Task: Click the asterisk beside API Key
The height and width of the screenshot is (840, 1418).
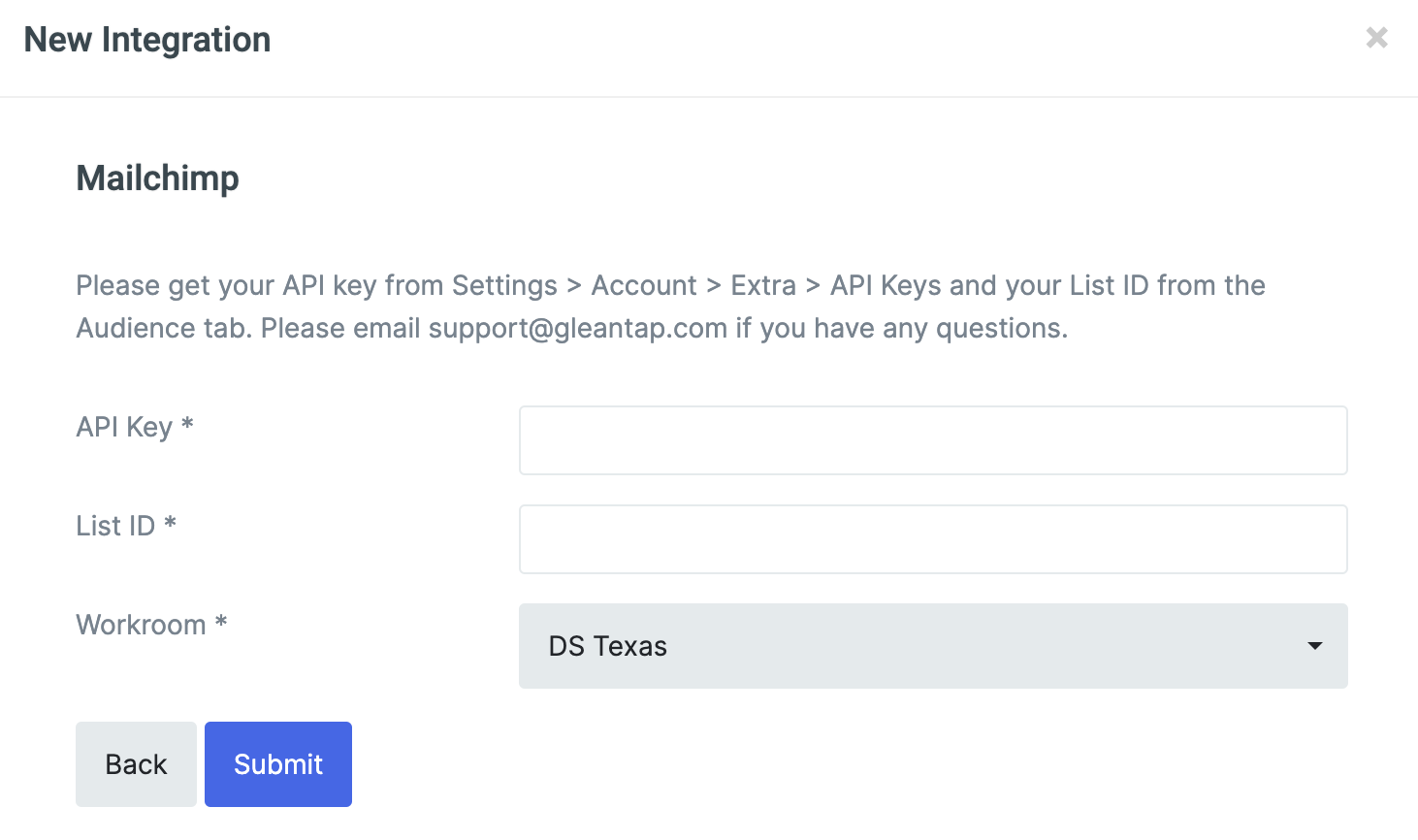Action: [187, 424]
